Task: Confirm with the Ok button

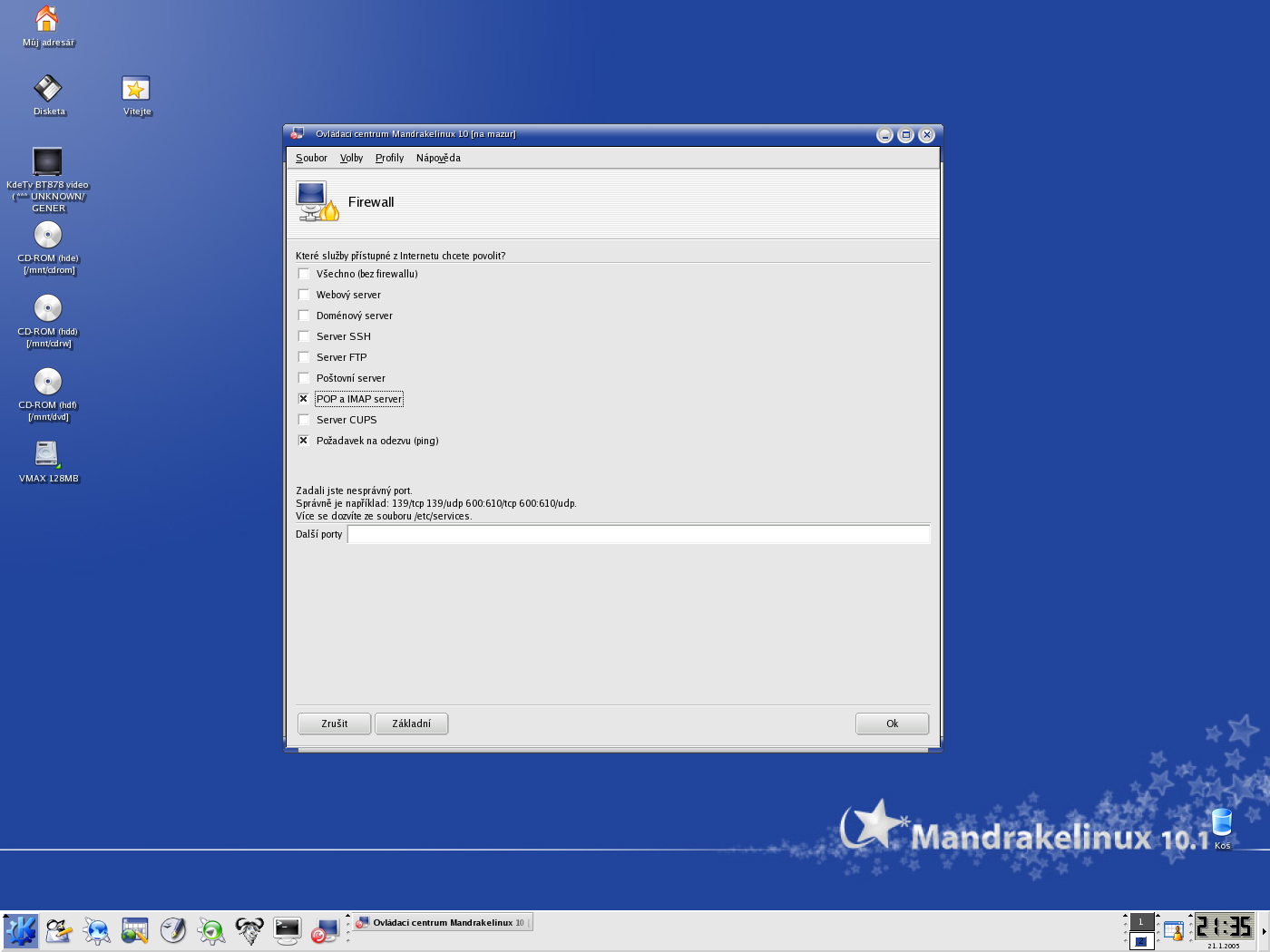Action: click(892, 724)
